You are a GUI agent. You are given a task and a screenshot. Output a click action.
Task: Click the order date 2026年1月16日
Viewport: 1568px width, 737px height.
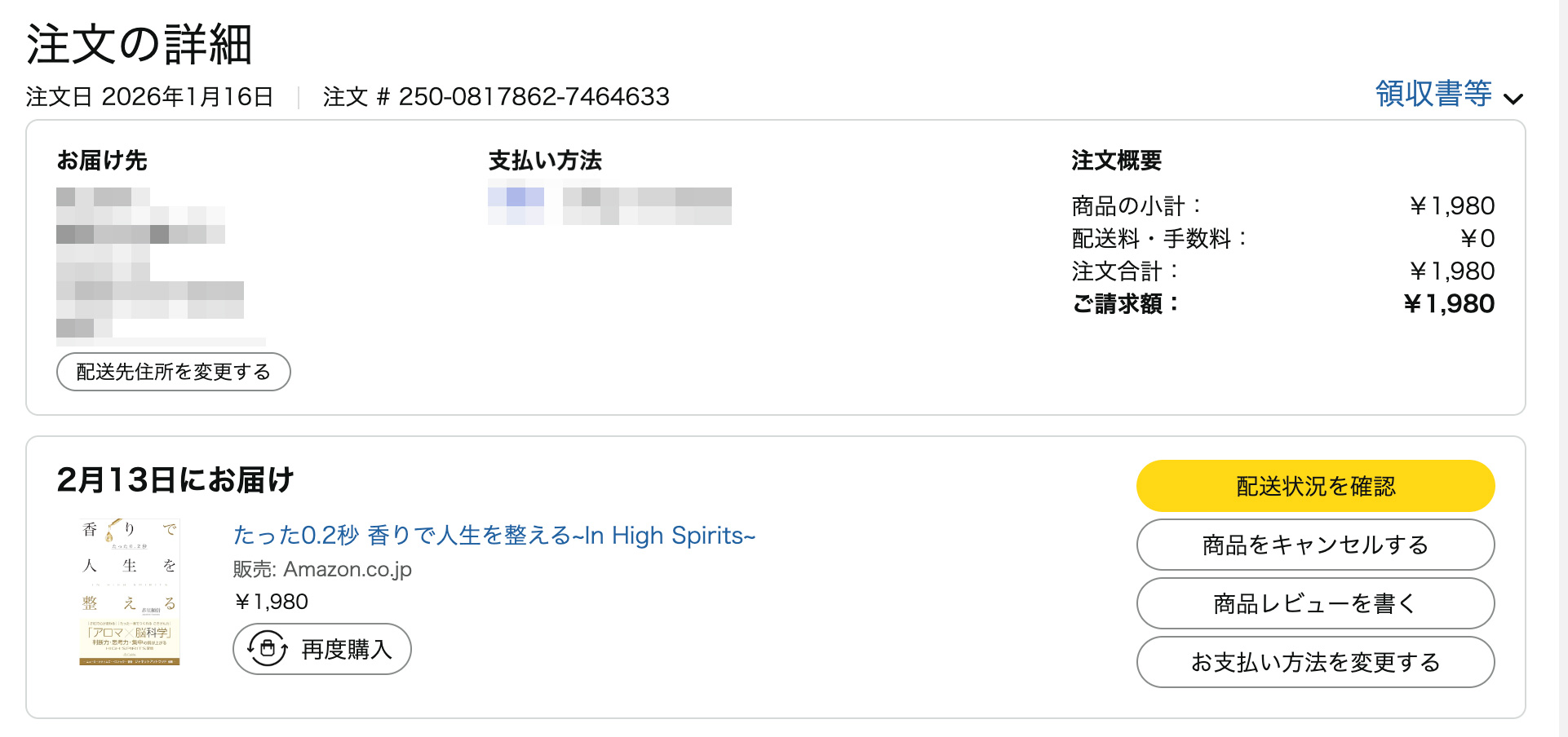pyautogui.click(x=186, y=96)
